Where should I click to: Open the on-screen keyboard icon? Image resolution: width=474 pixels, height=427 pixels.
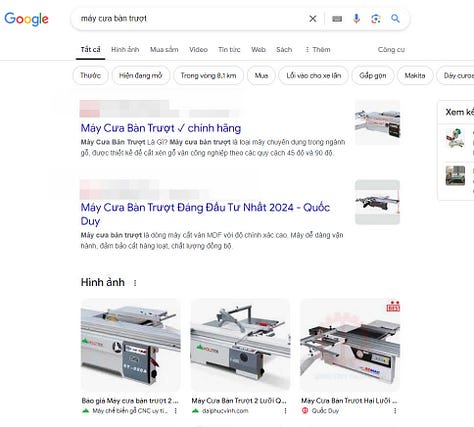click(337, 19)
